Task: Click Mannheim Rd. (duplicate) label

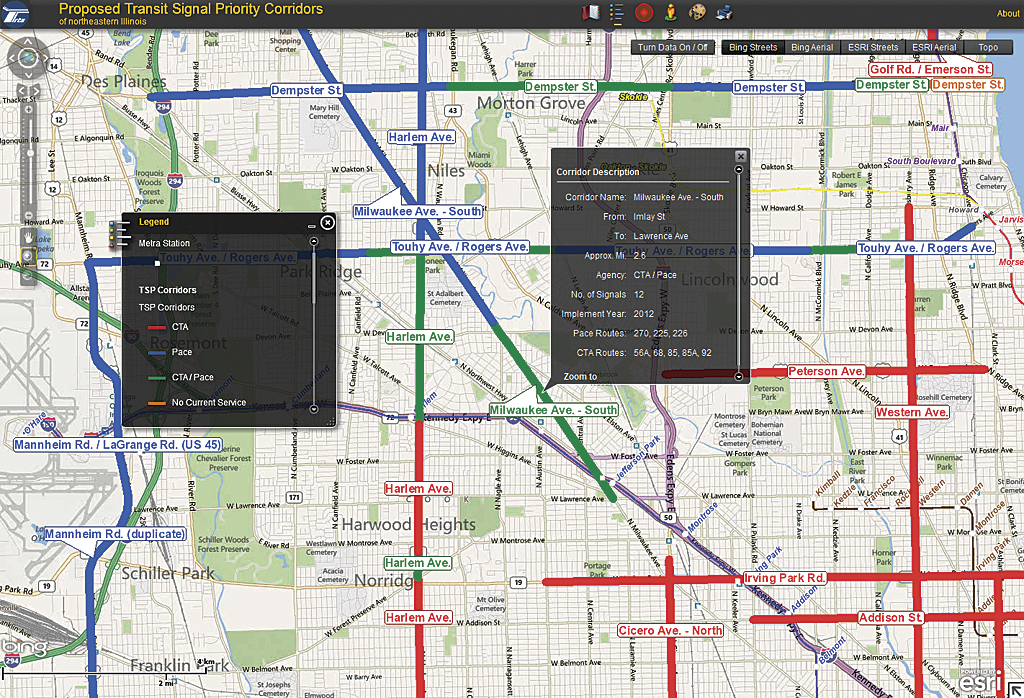Action: (115, 533)
